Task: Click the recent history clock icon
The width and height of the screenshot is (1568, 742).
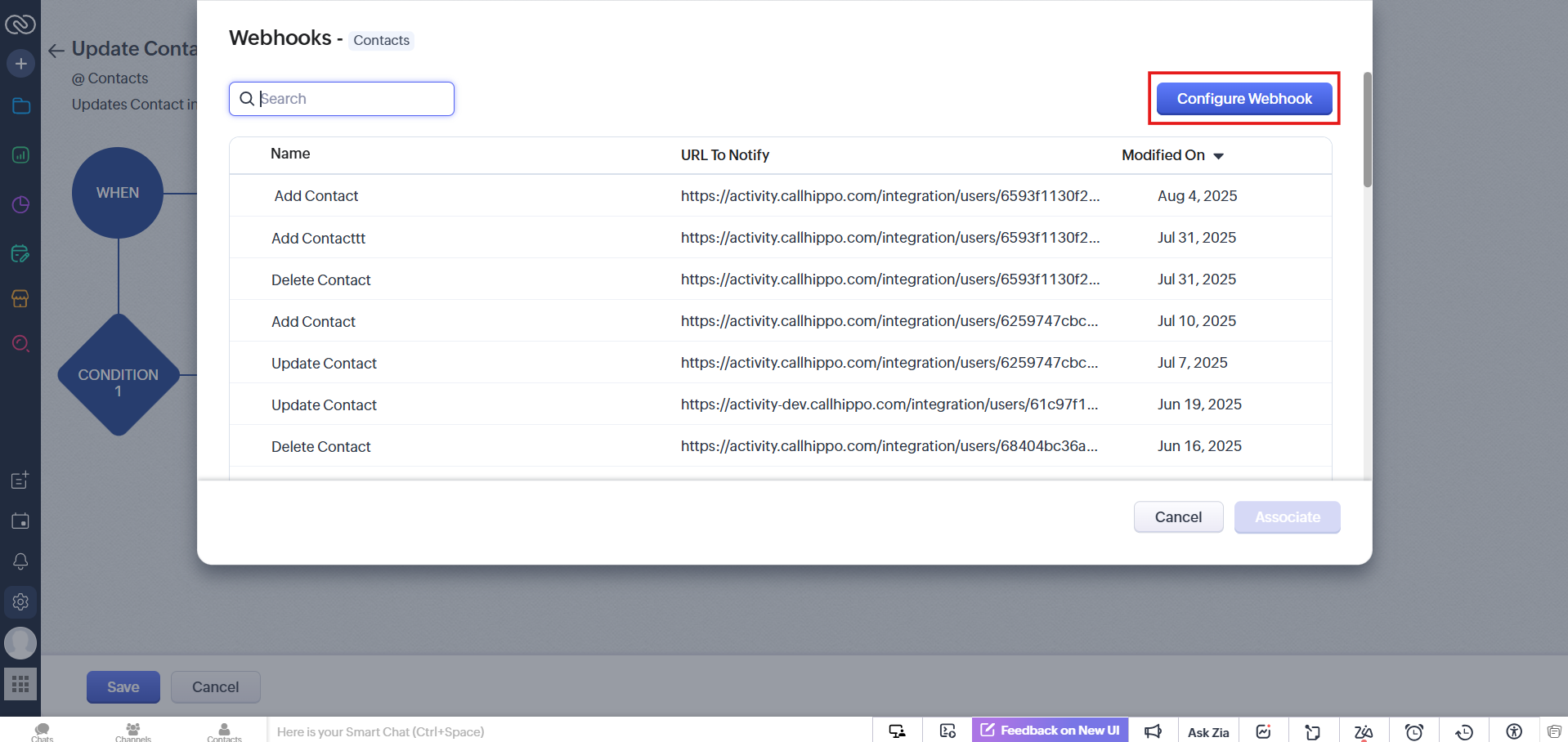Action: 1464,731
